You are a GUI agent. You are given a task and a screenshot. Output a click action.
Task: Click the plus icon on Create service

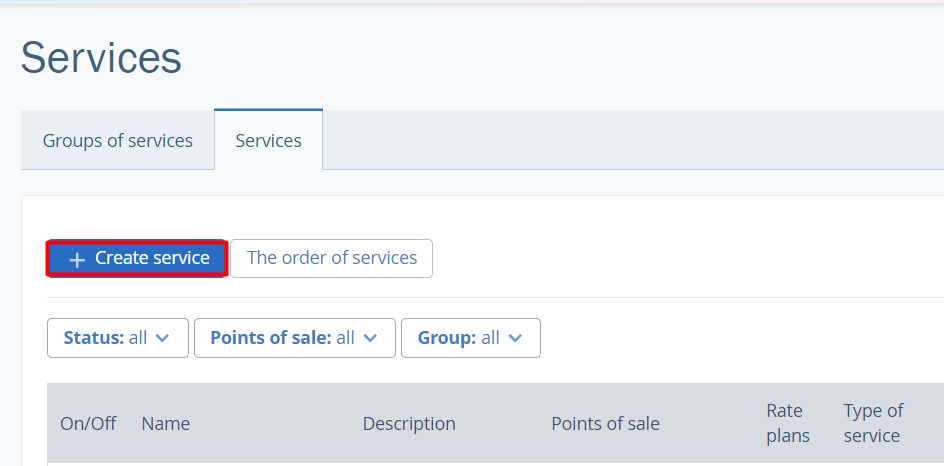(x=77, y=259)
